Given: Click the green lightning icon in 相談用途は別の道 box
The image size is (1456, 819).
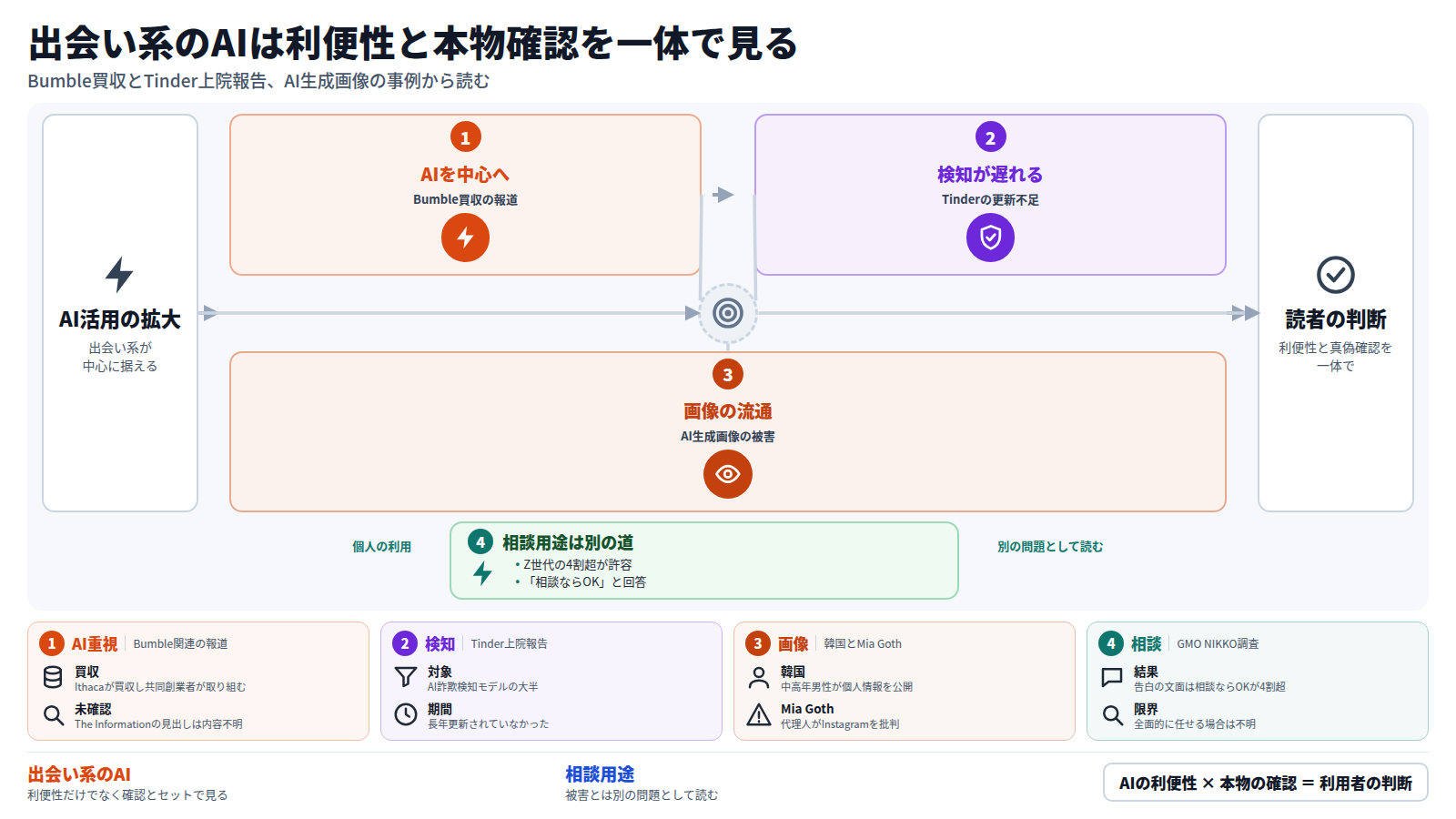Looking at the screenshot, I should 482,572.
